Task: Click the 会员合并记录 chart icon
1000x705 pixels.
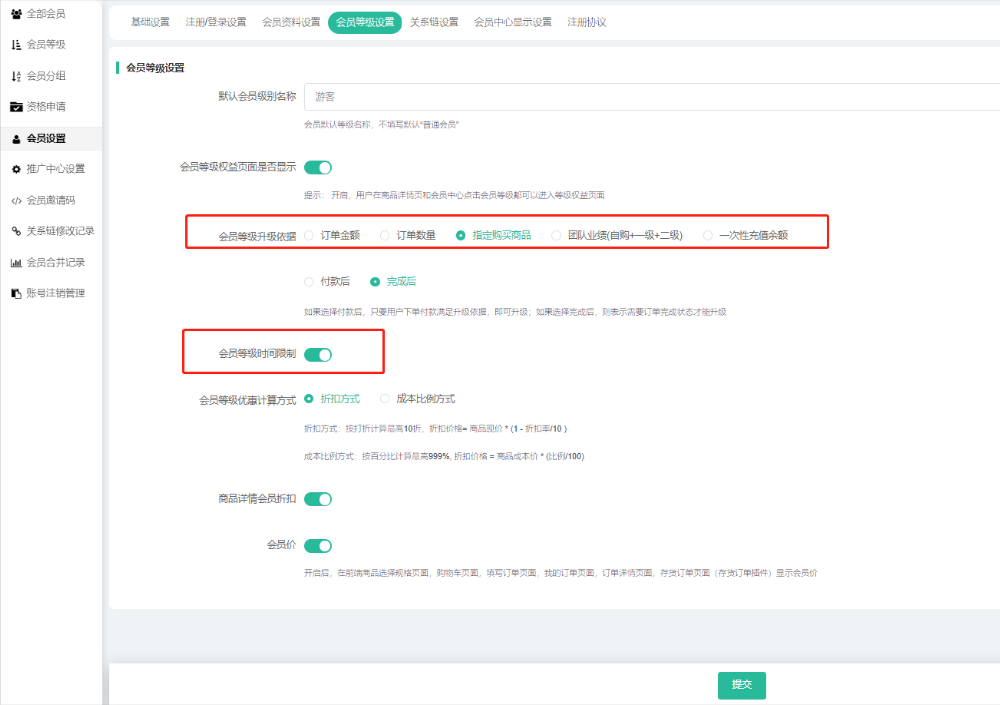Action: click(16, 263)
